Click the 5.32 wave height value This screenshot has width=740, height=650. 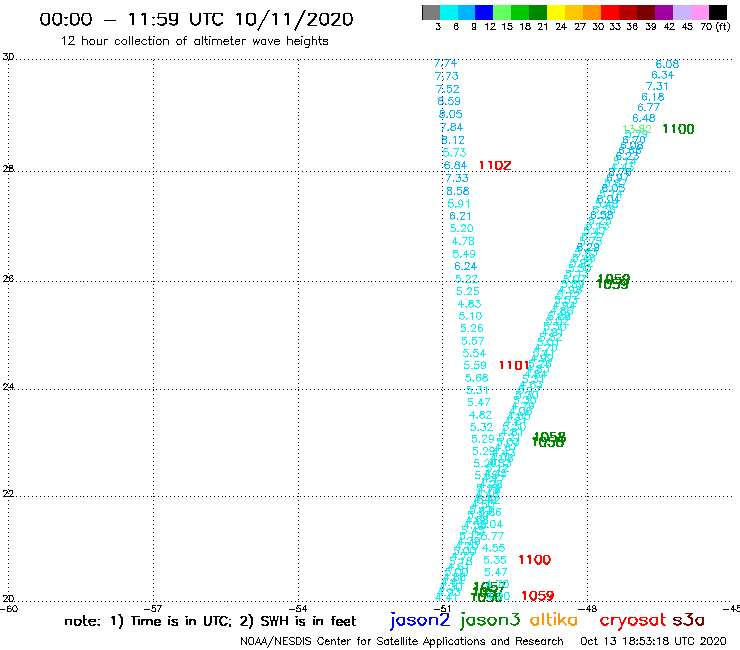[x=481, y=427]
